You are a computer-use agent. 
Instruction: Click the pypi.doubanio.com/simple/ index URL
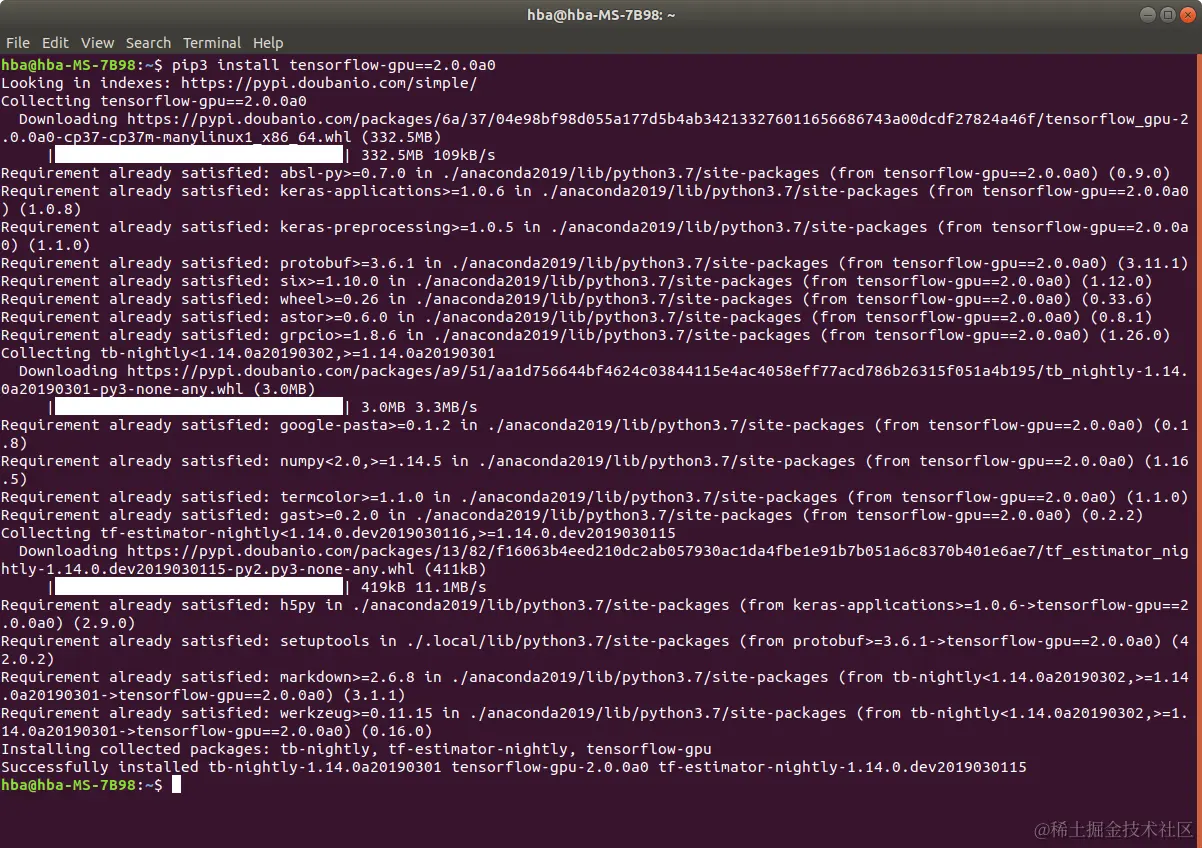coord(329,83)
